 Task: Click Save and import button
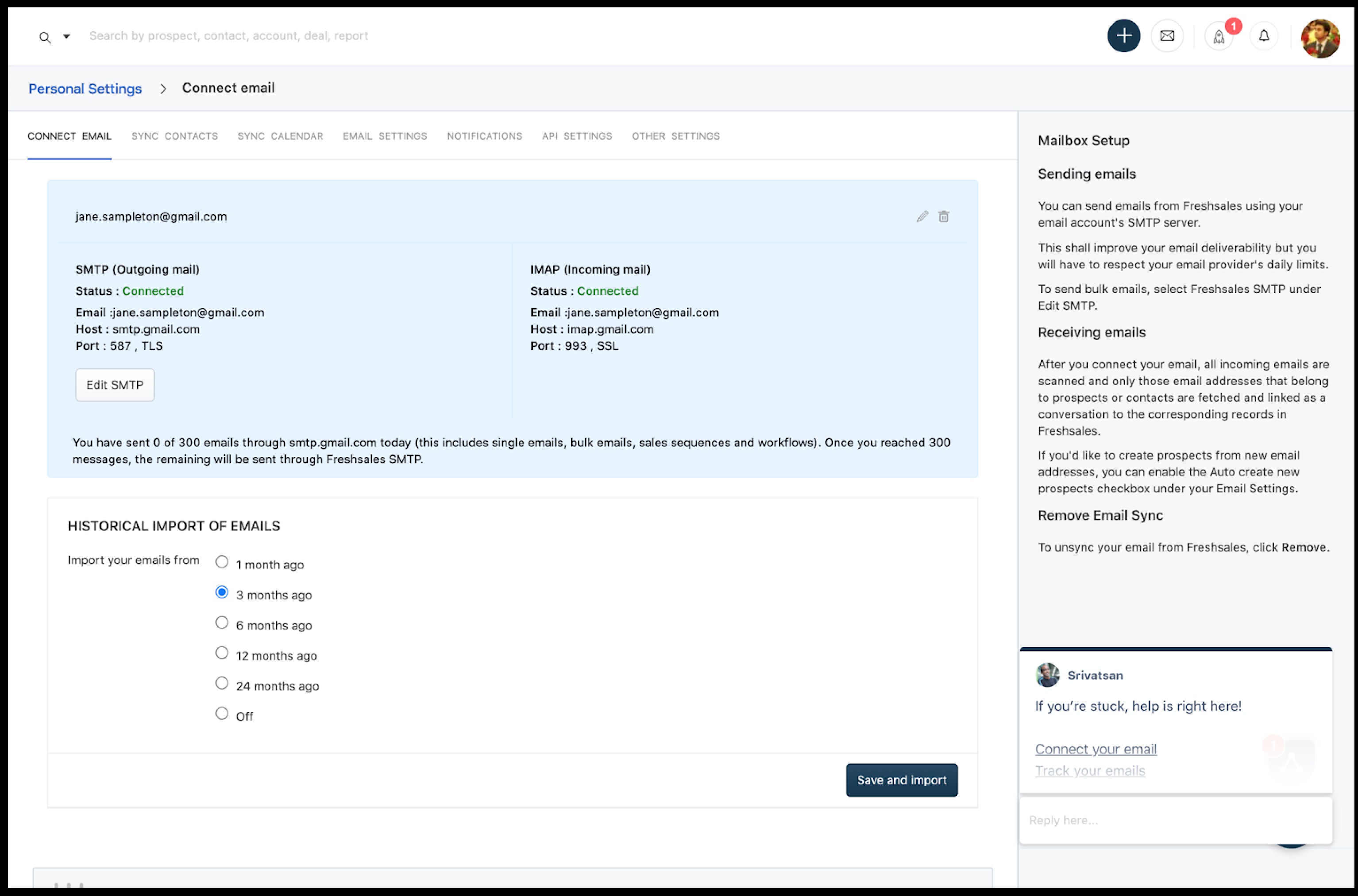[902, 780]
